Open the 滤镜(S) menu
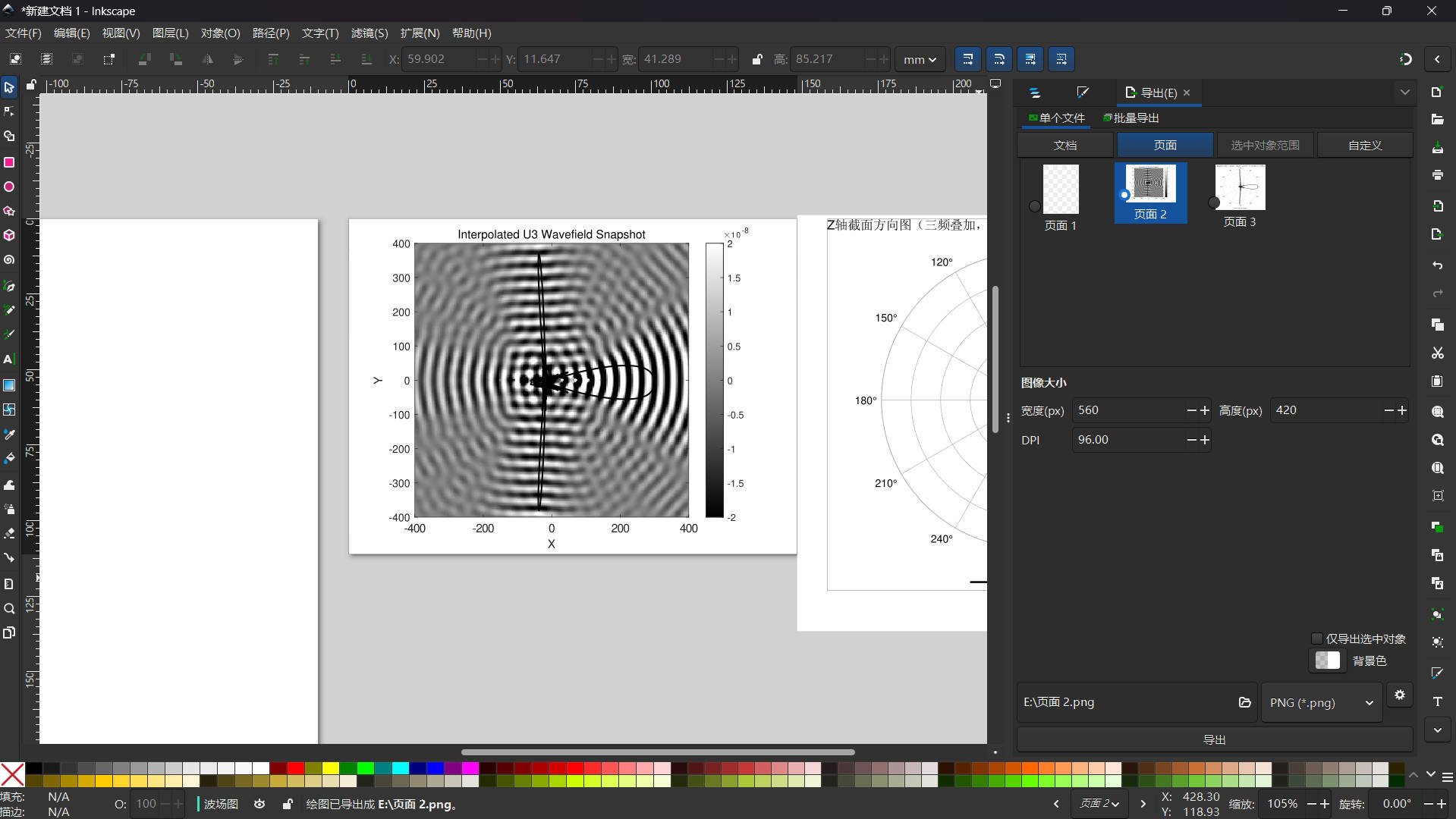Viewport: 1456px width, 819px height. (x=369, y=33)
